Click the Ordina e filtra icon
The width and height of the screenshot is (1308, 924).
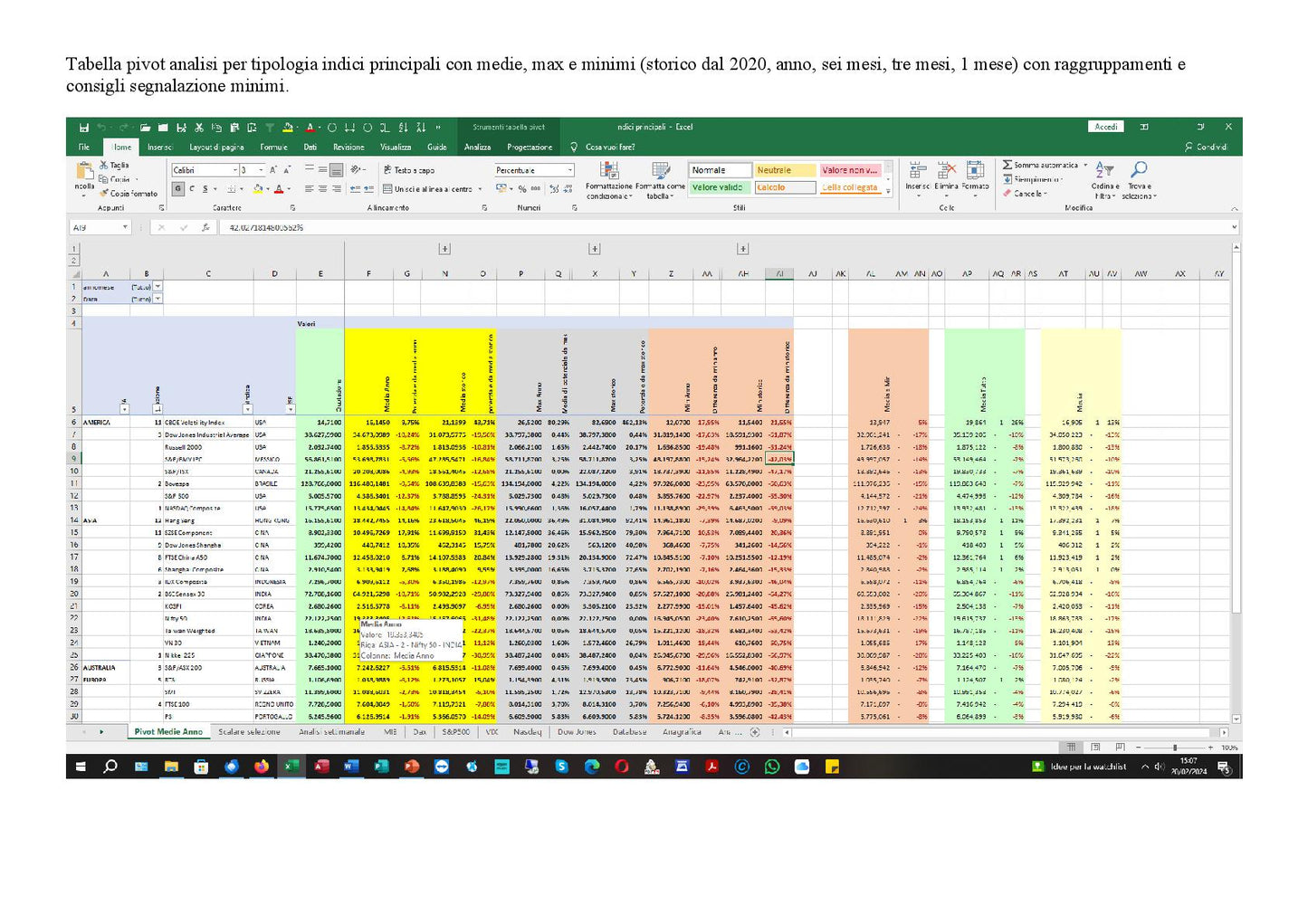[1104, 169]
